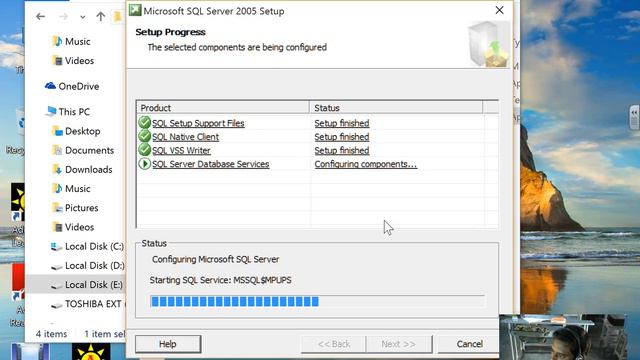Screen dimensions: 640x360
Task: Click the TOSHIBA EXT drive icon
Action: (56, 305)
